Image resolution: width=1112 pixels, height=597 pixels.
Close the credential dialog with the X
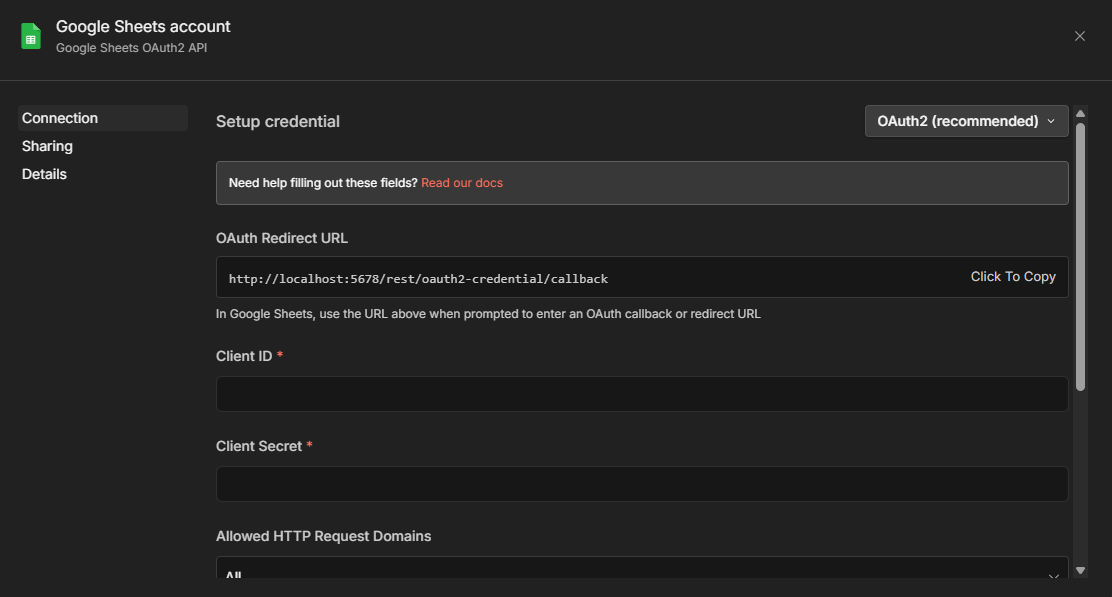pyautogui.click(x=1079, y=36)
